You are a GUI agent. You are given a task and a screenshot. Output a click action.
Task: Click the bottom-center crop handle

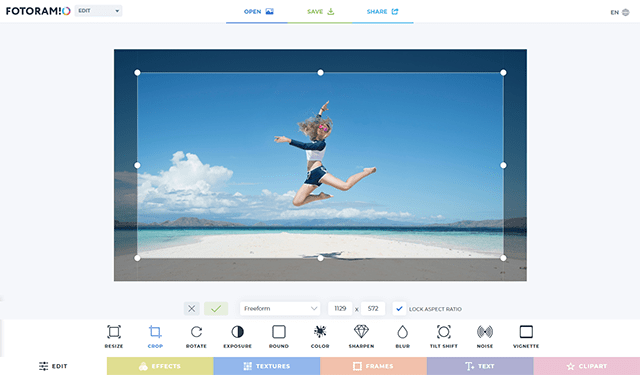click(320, 258)
